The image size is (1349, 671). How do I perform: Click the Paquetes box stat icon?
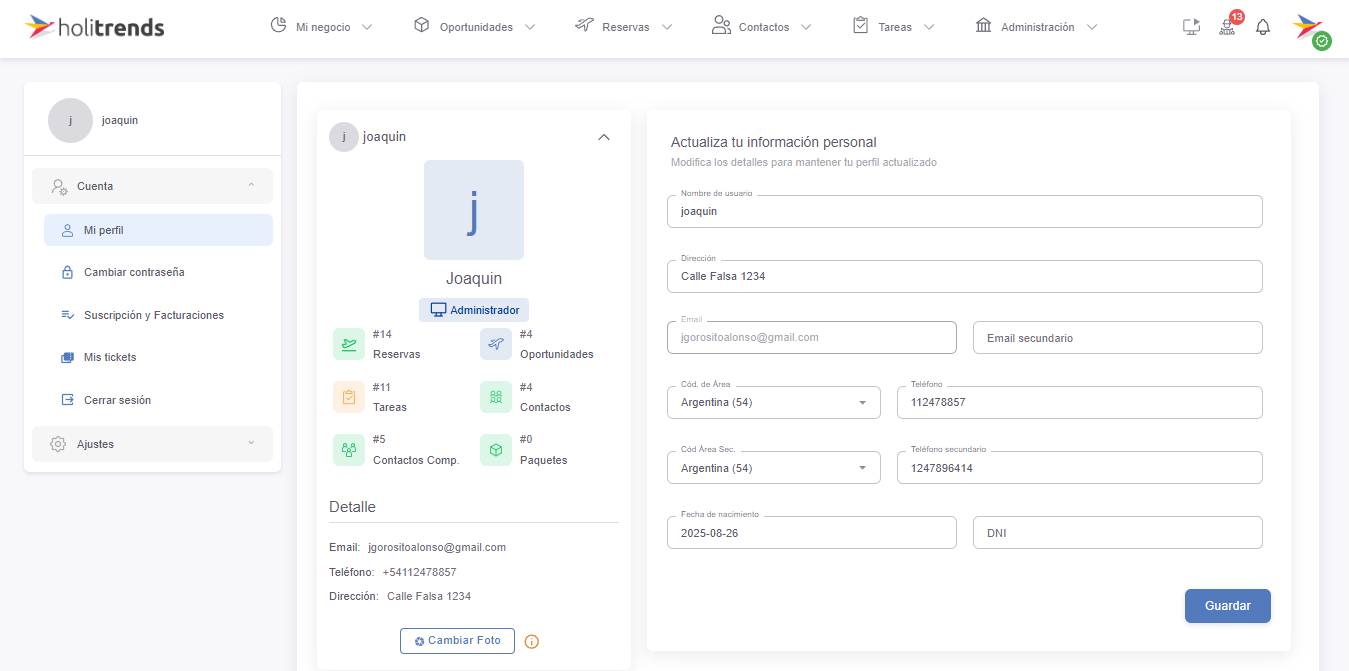tap(496, 450)
